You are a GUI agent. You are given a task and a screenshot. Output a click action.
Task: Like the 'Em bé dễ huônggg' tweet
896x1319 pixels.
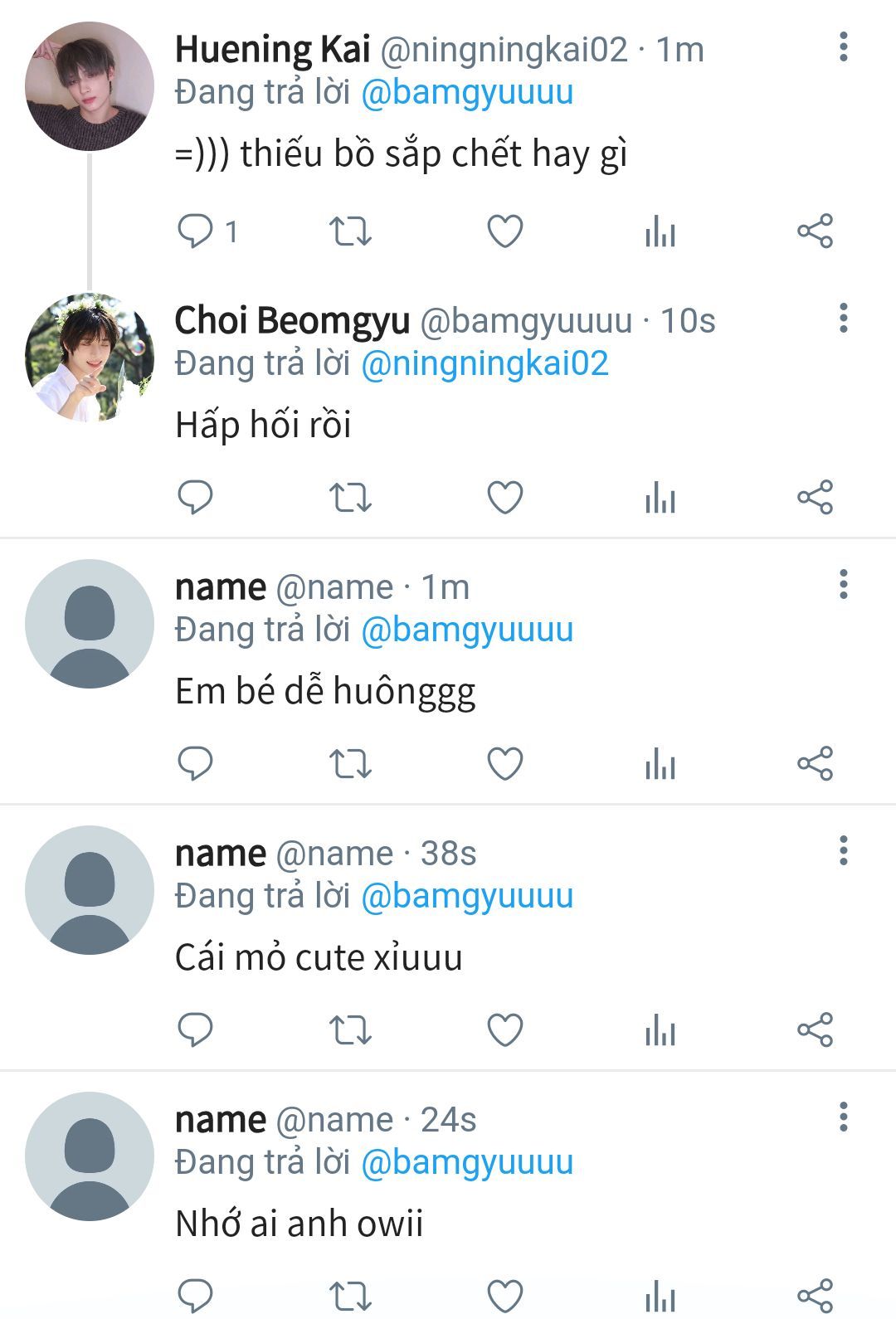tap(504, 764)
